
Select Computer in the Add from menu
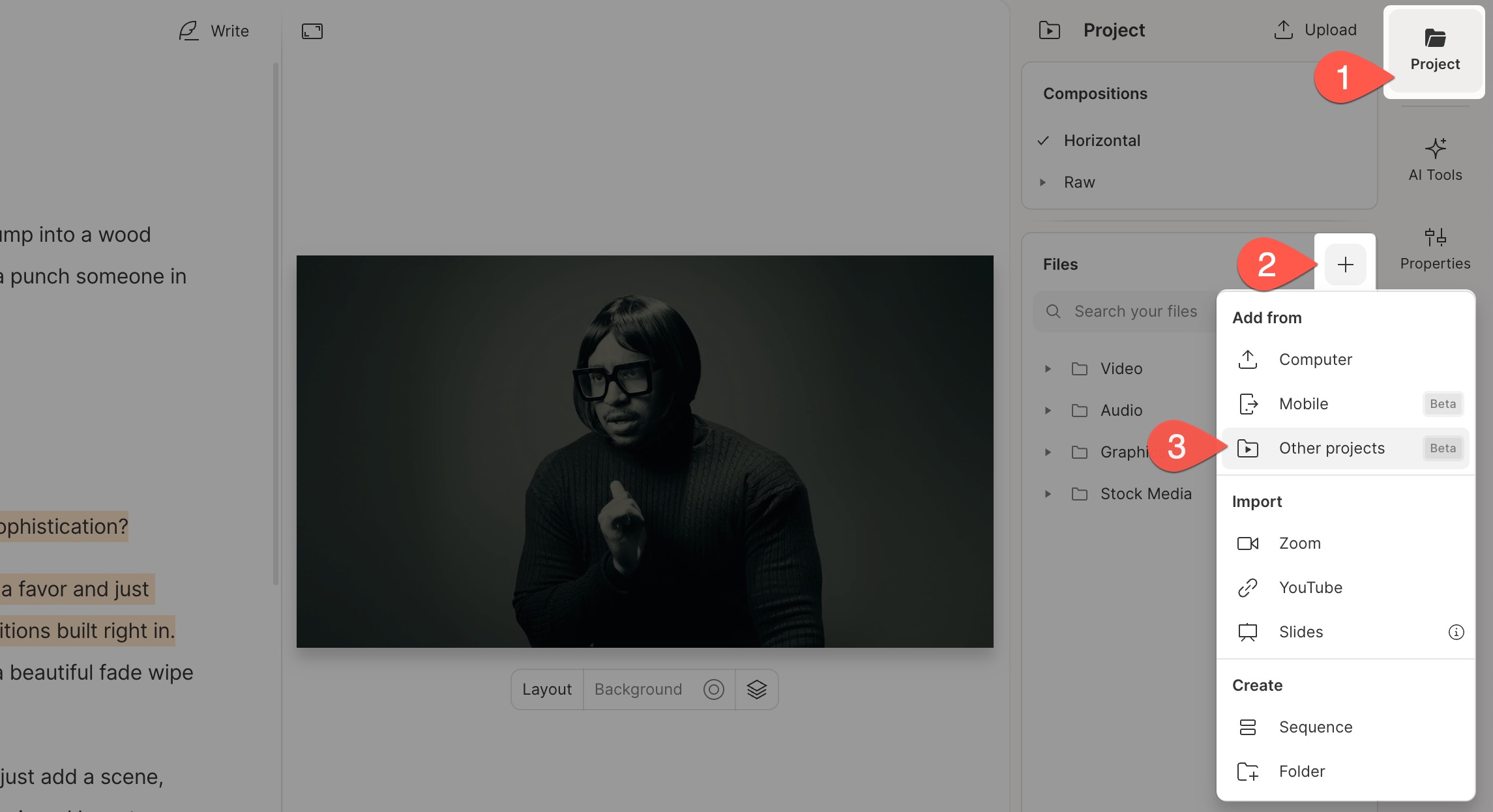pyautogui.click(x=1315, y=359)
